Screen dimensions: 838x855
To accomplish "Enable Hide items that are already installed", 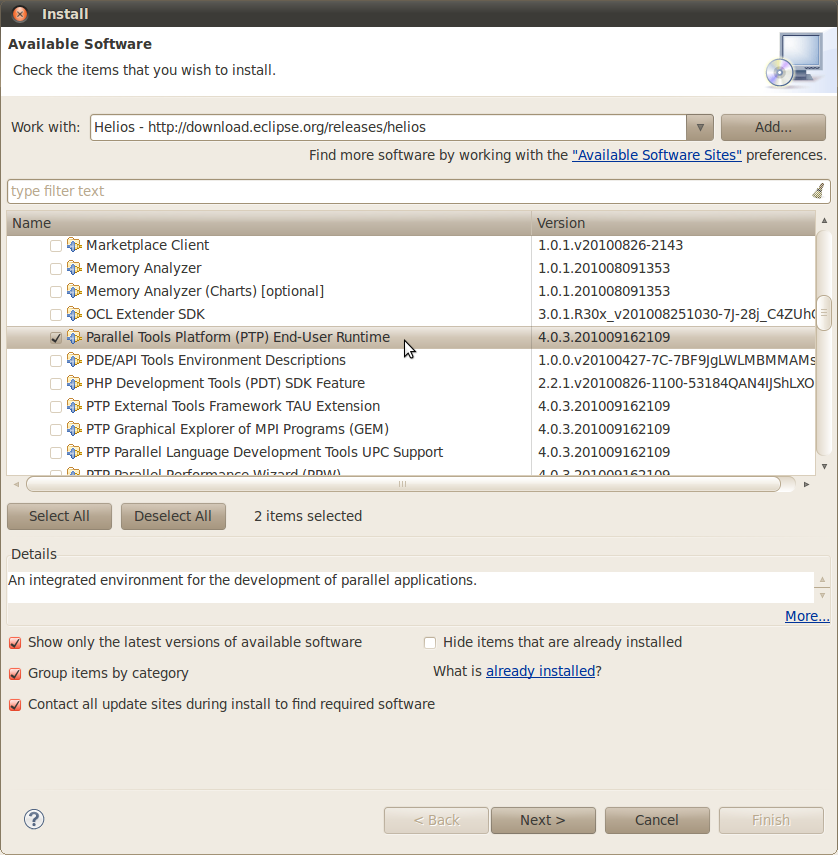I will click(430, 643).
